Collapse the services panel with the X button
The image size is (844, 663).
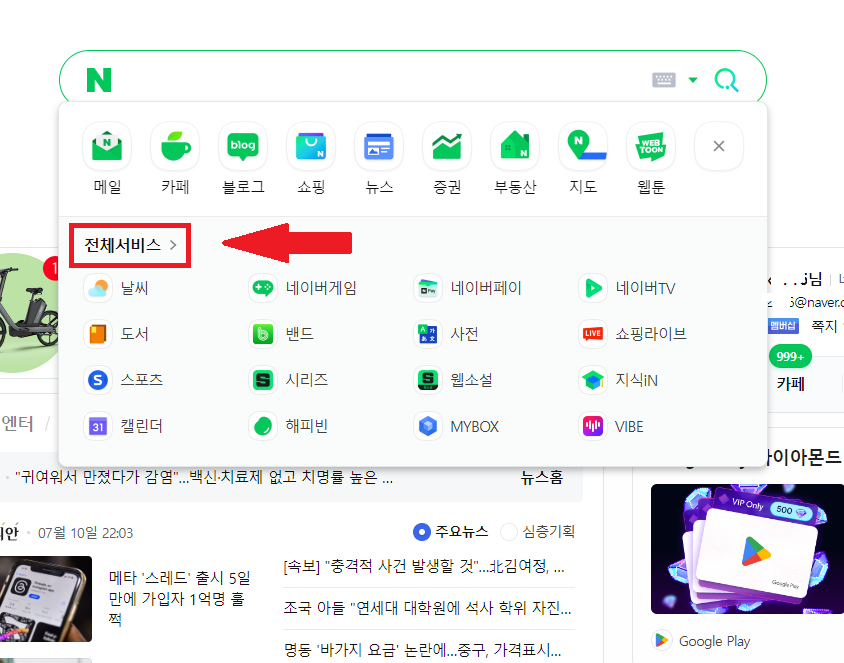tap(718, 146)
